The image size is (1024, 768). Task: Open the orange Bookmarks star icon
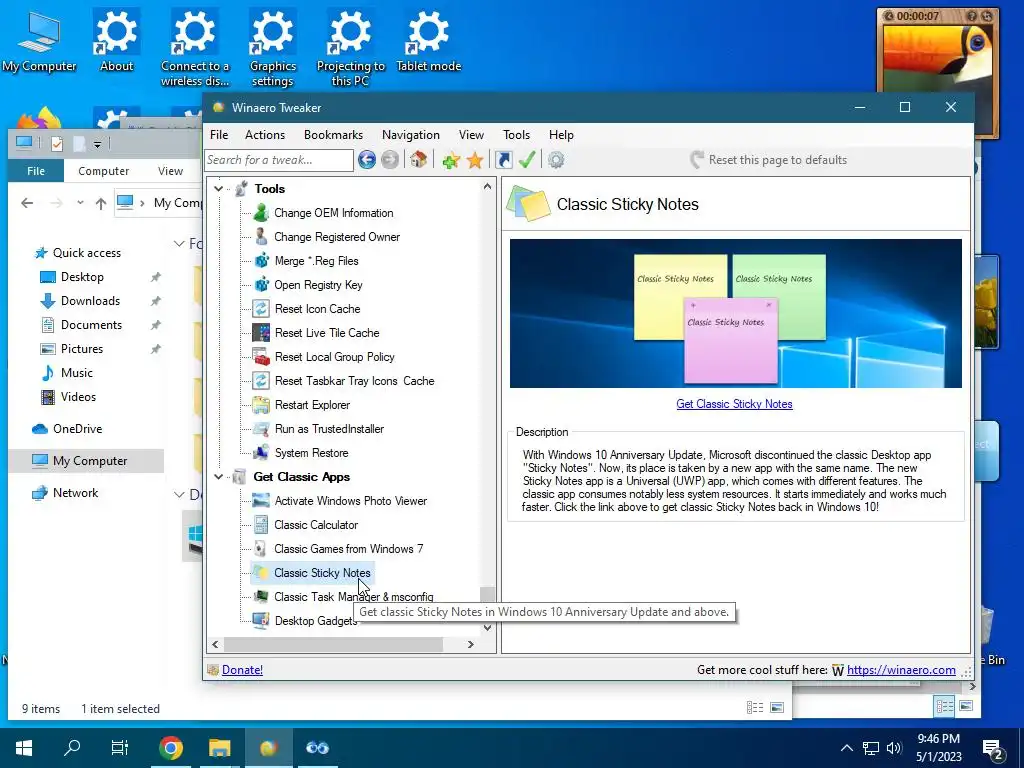pos(475,160)
